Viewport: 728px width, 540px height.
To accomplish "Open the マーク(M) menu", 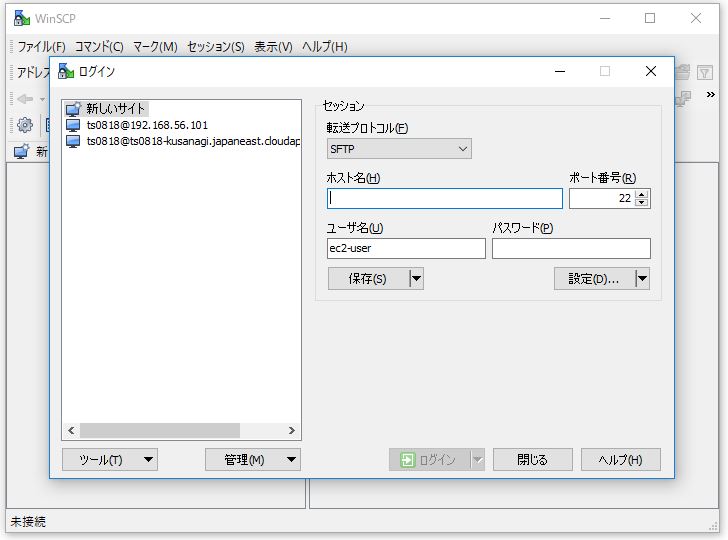I will (155, 47).
